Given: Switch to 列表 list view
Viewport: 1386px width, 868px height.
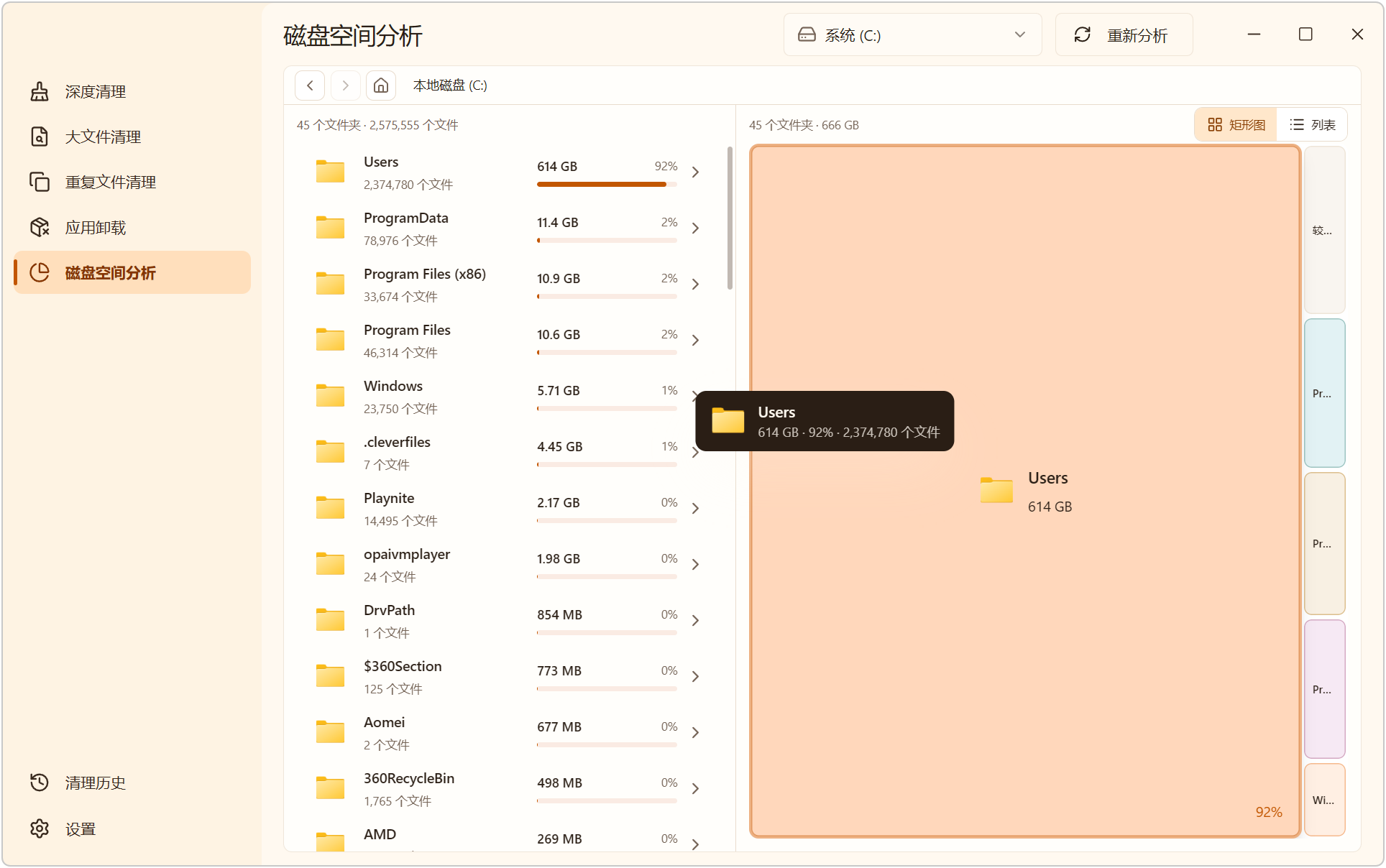Looking at the screenshot, I should pos(1312,125).
